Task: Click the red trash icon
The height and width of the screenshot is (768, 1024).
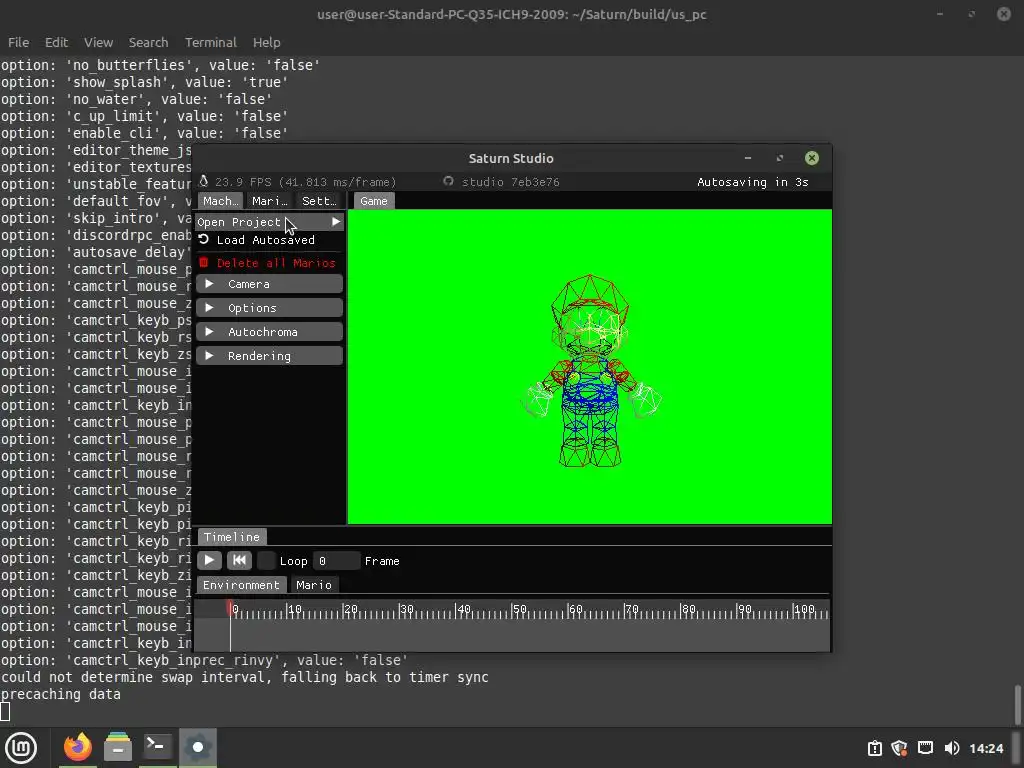Action: (204, 263)
